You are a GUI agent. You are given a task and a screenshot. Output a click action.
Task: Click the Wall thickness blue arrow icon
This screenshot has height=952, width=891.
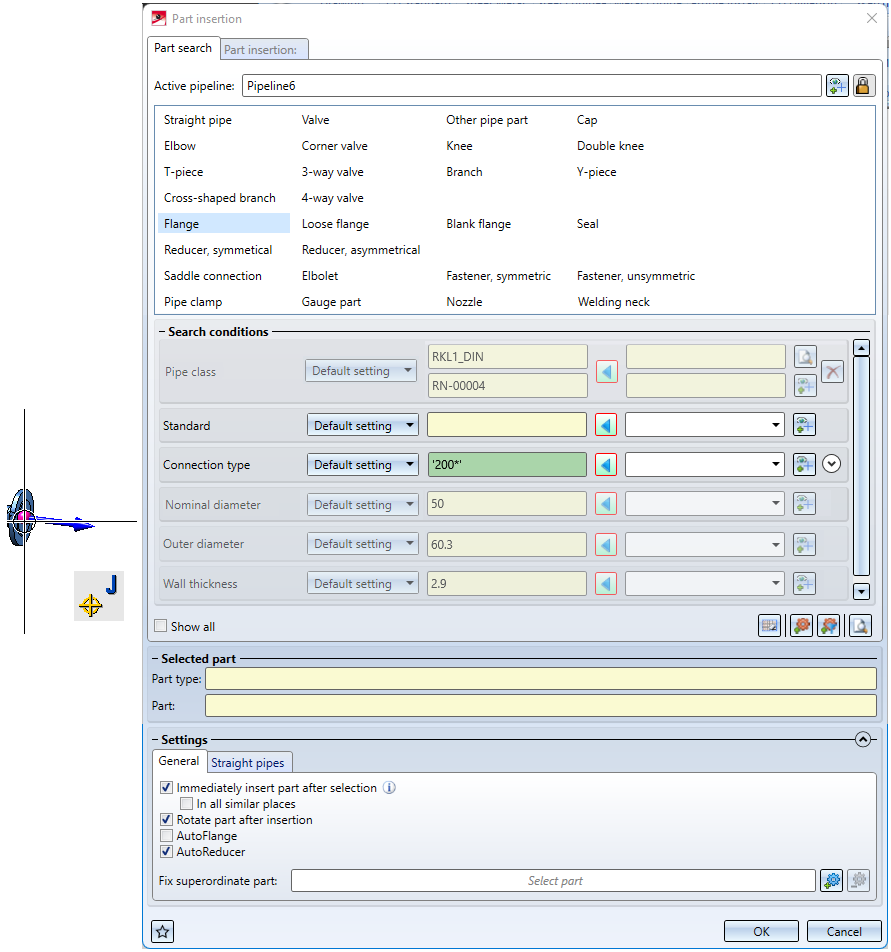606,584
